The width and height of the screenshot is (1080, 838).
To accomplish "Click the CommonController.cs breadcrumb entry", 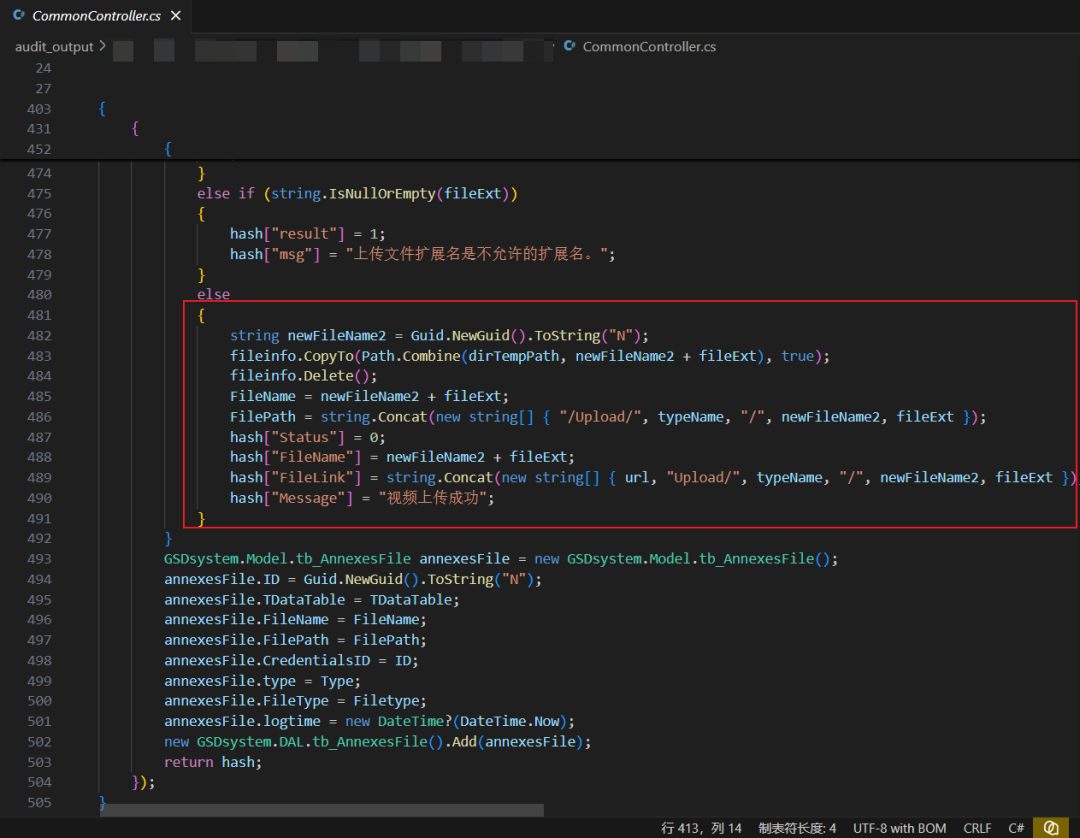I will click(649, 46).
